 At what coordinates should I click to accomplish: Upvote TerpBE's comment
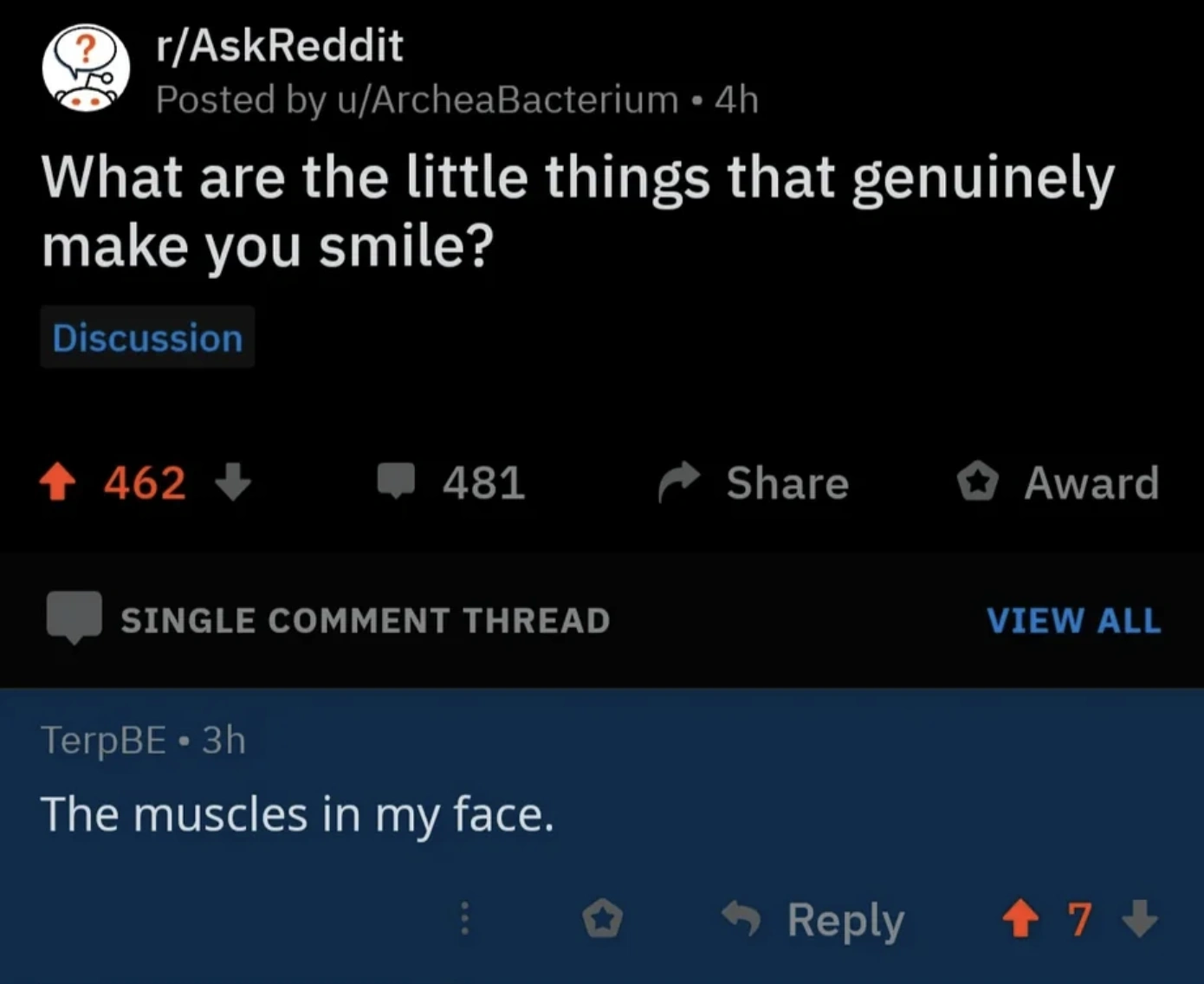[1020, 919]
